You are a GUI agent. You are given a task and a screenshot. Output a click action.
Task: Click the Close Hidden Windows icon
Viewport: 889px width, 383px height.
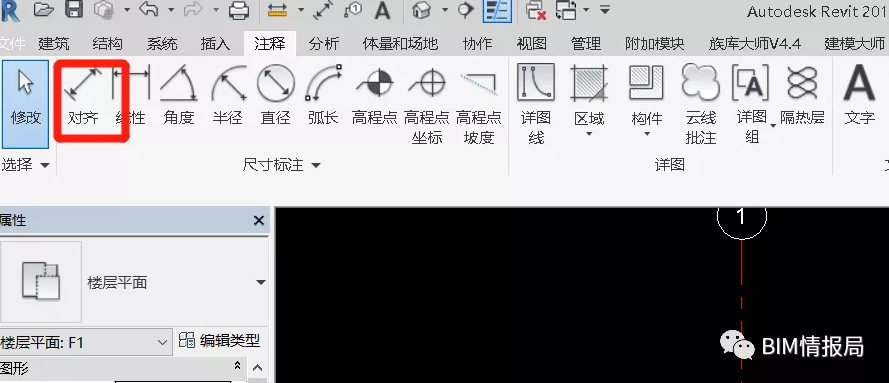tap(535, 10)
